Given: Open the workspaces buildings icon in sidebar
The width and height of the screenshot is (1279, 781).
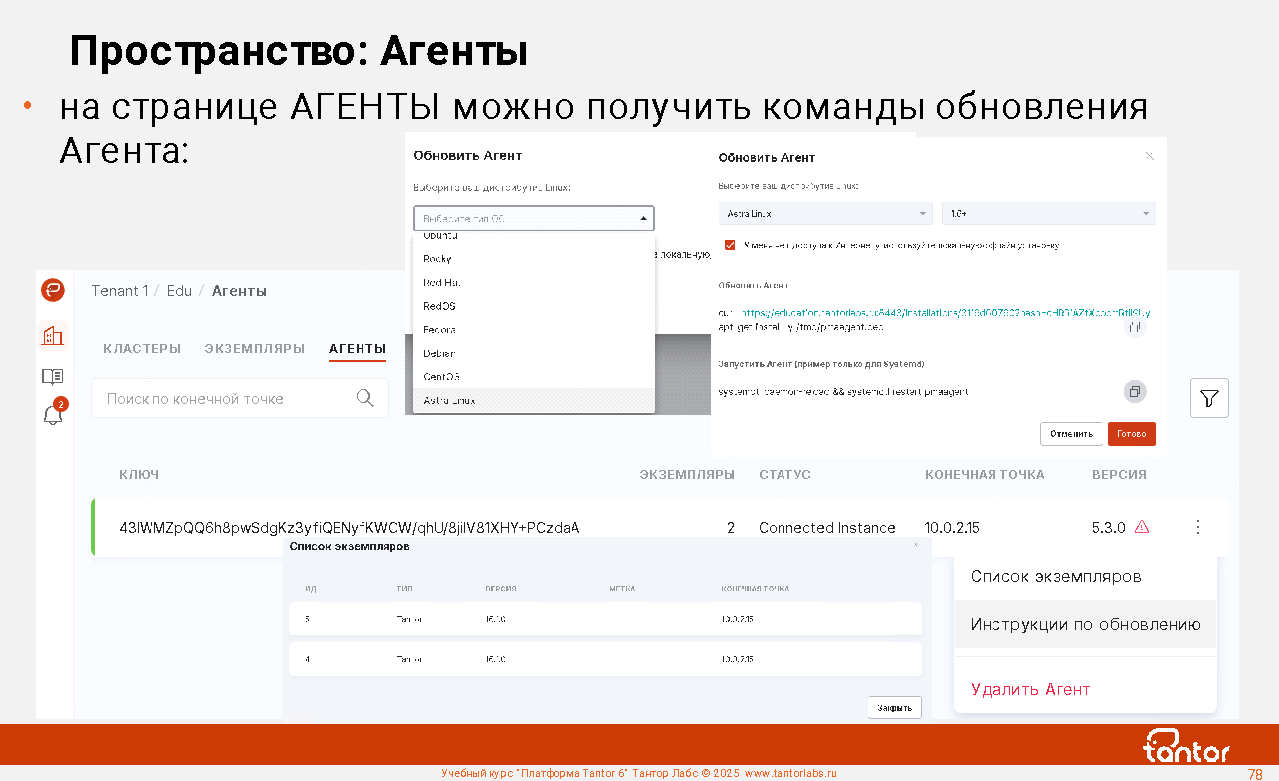Looking at the screenshot, I should tap(53, 335).
